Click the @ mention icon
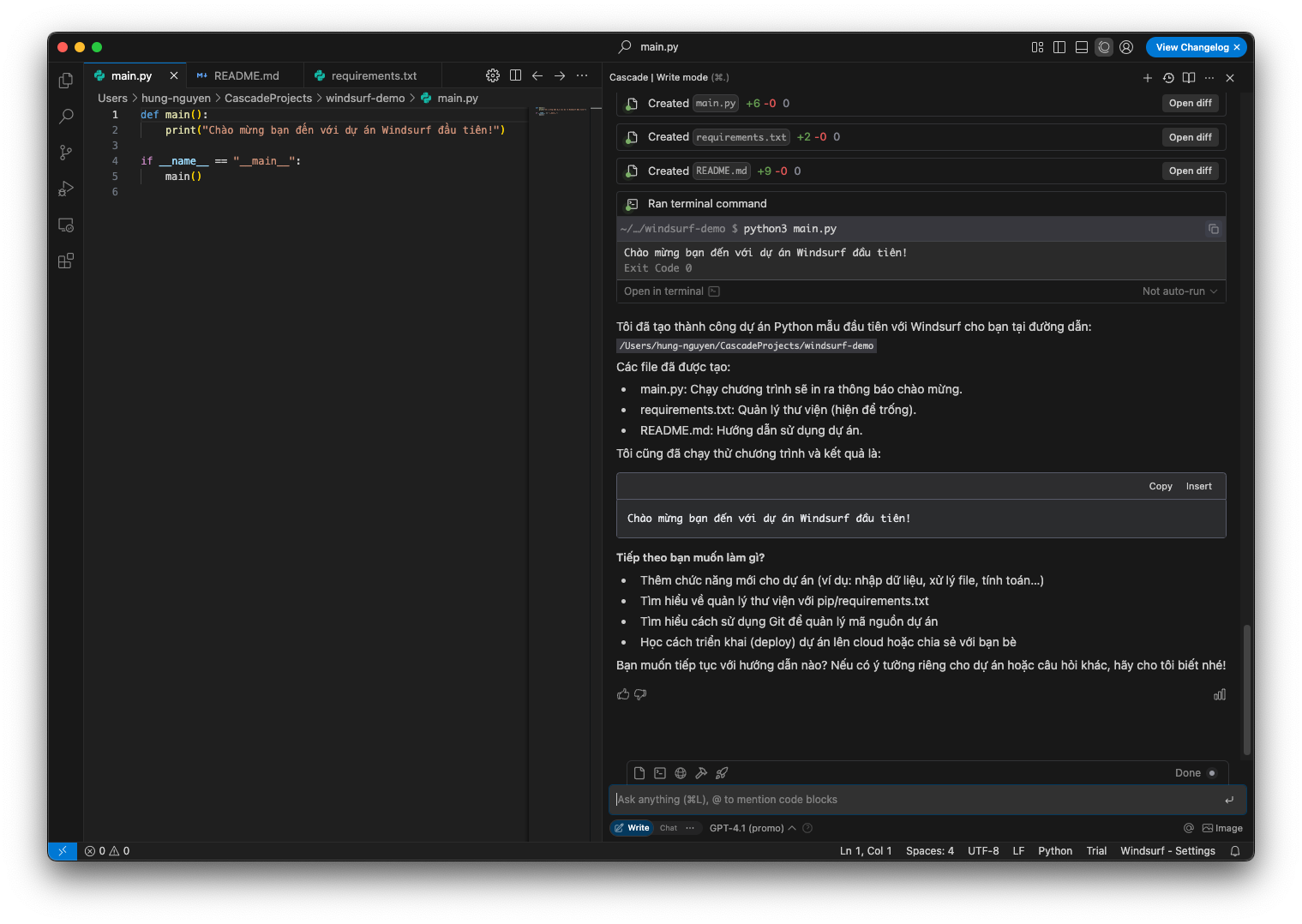The width and height of the screenshot is (1302, 924). tap(1189, 828)
